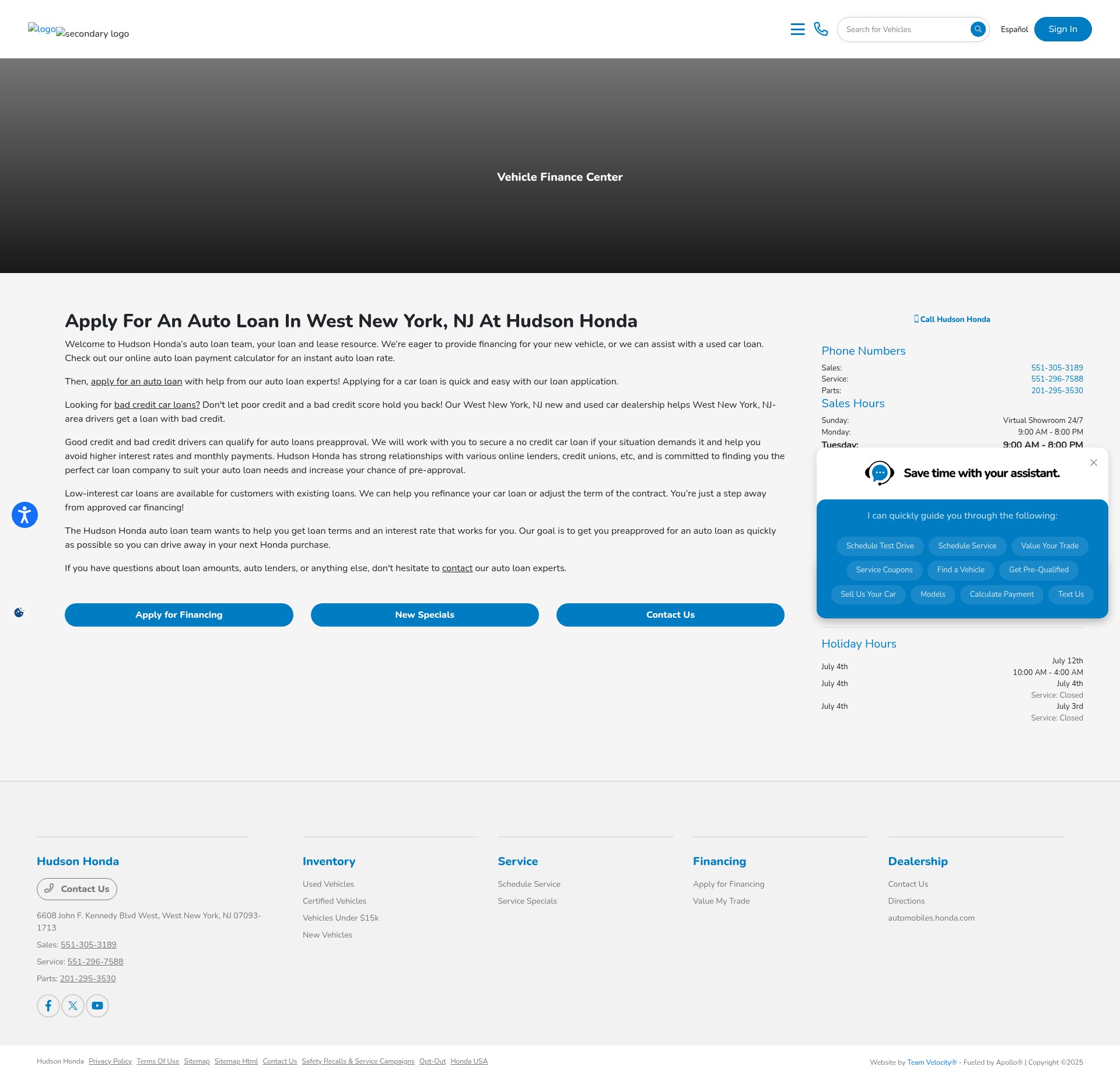Screen dimensions: 1120x1077
Task: Open the cookie preferences icon
Action: tap(19, 612)
